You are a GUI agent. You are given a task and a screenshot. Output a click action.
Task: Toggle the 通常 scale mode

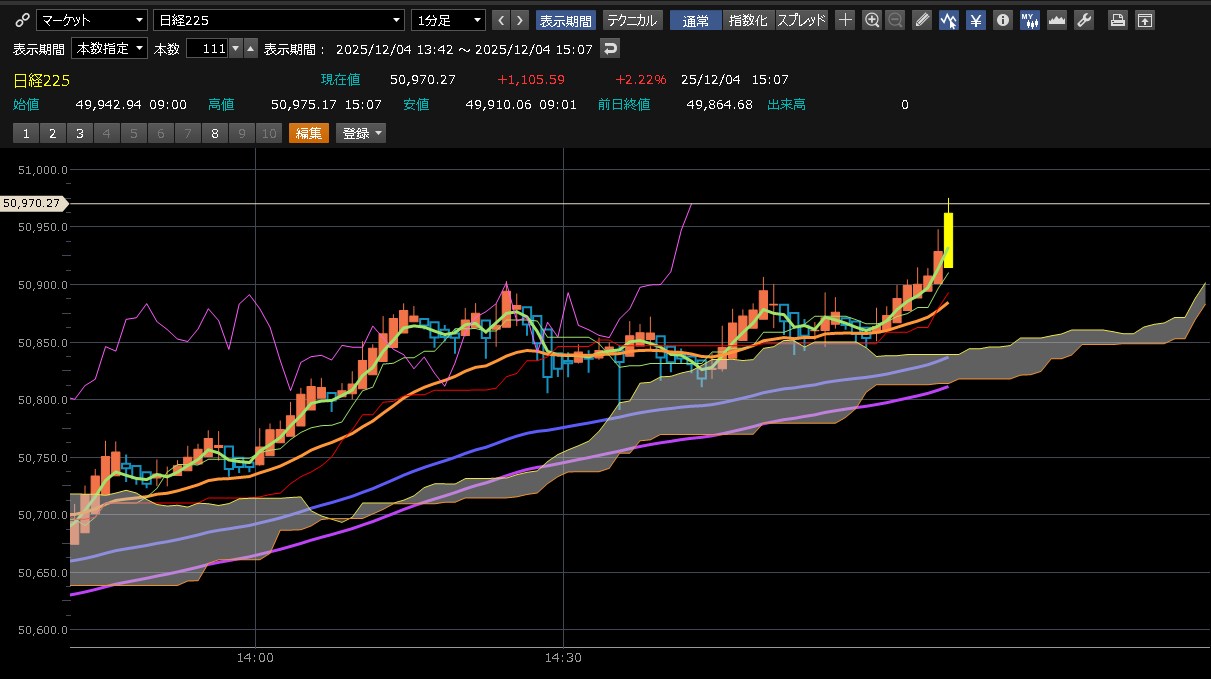[x=695, y=20]
